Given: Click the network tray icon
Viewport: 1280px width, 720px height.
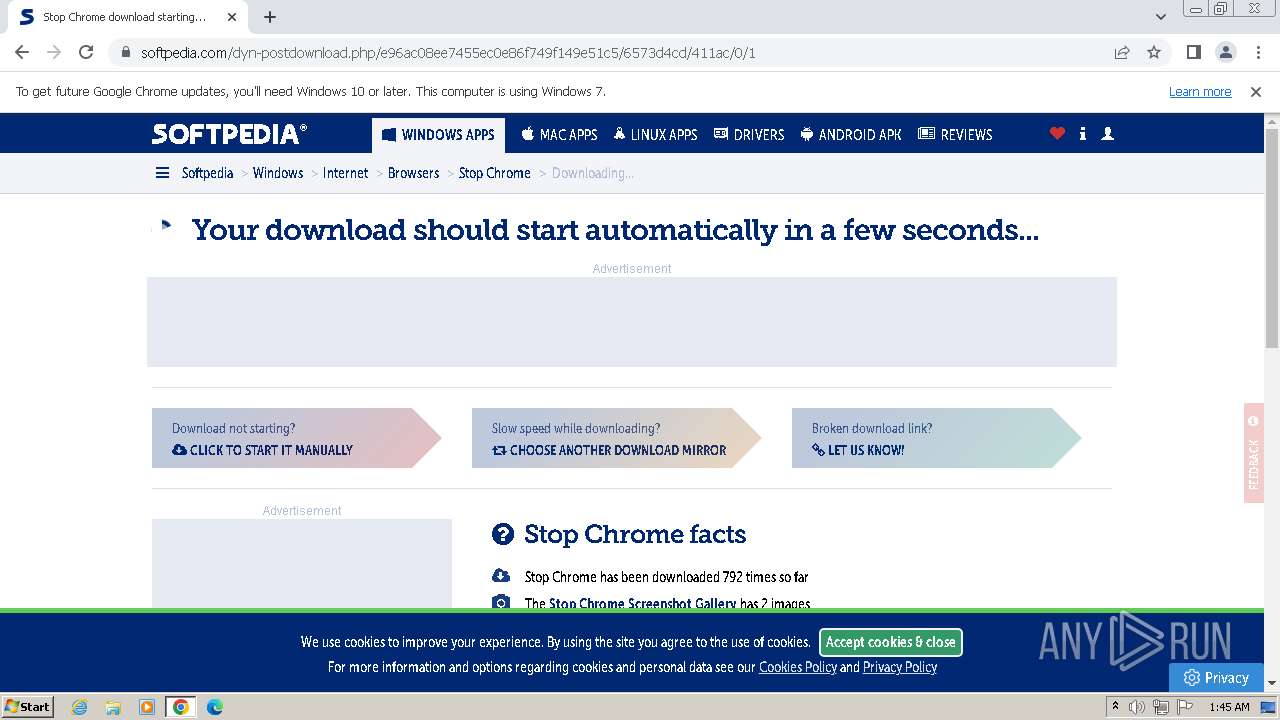Looking at the screenshot, I should [x=1160, y=707].
